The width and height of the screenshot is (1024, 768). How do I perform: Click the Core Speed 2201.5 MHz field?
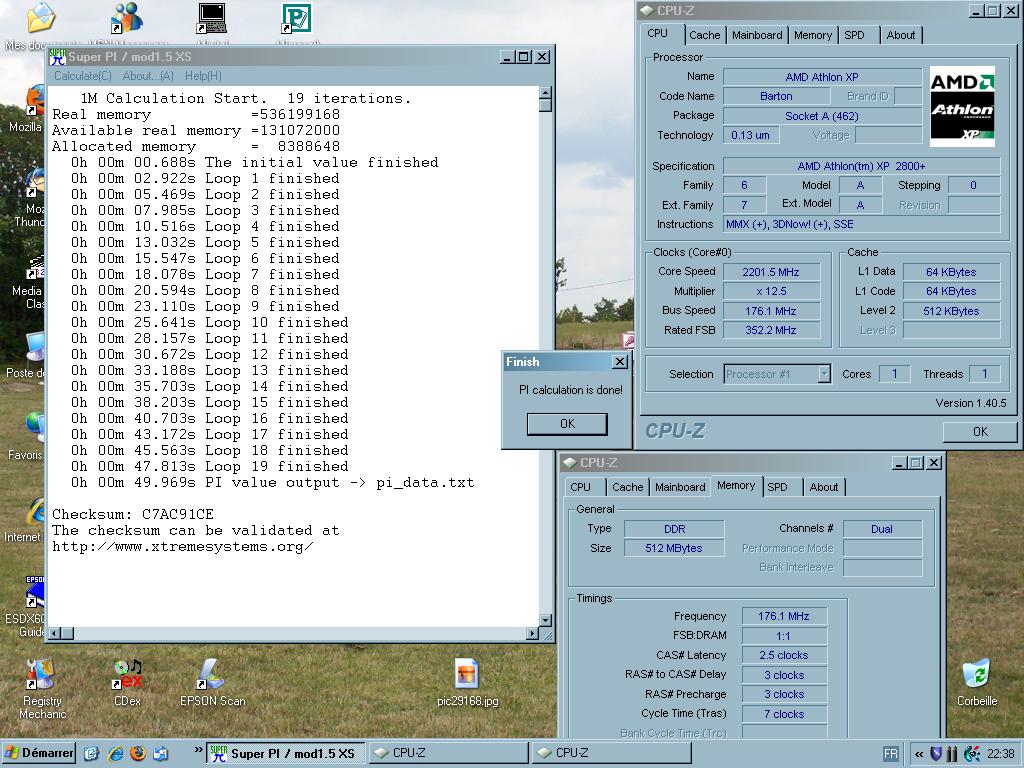[x=771, y=272]
